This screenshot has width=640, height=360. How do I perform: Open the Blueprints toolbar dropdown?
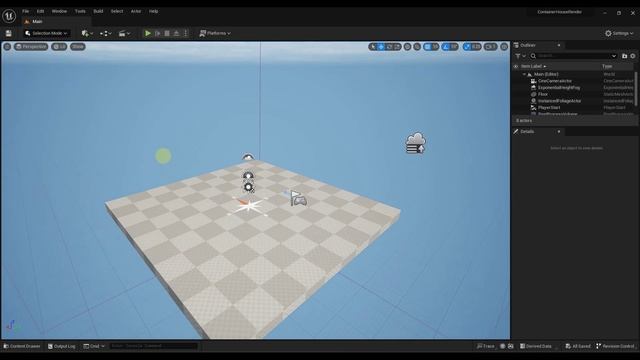[106, 33]
